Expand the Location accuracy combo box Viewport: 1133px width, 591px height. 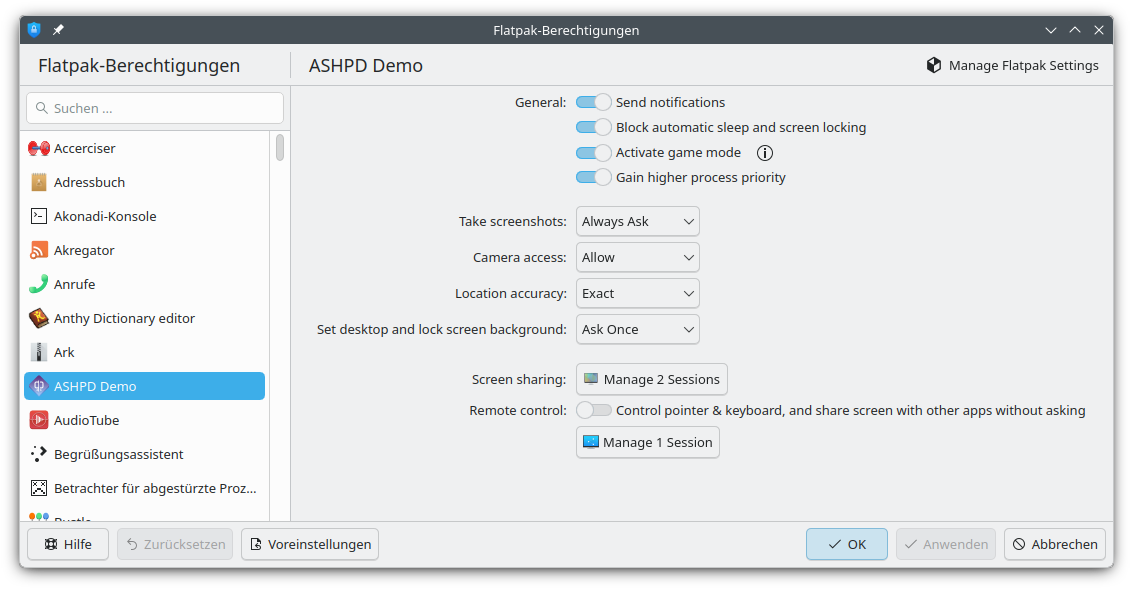pos(637,293)
